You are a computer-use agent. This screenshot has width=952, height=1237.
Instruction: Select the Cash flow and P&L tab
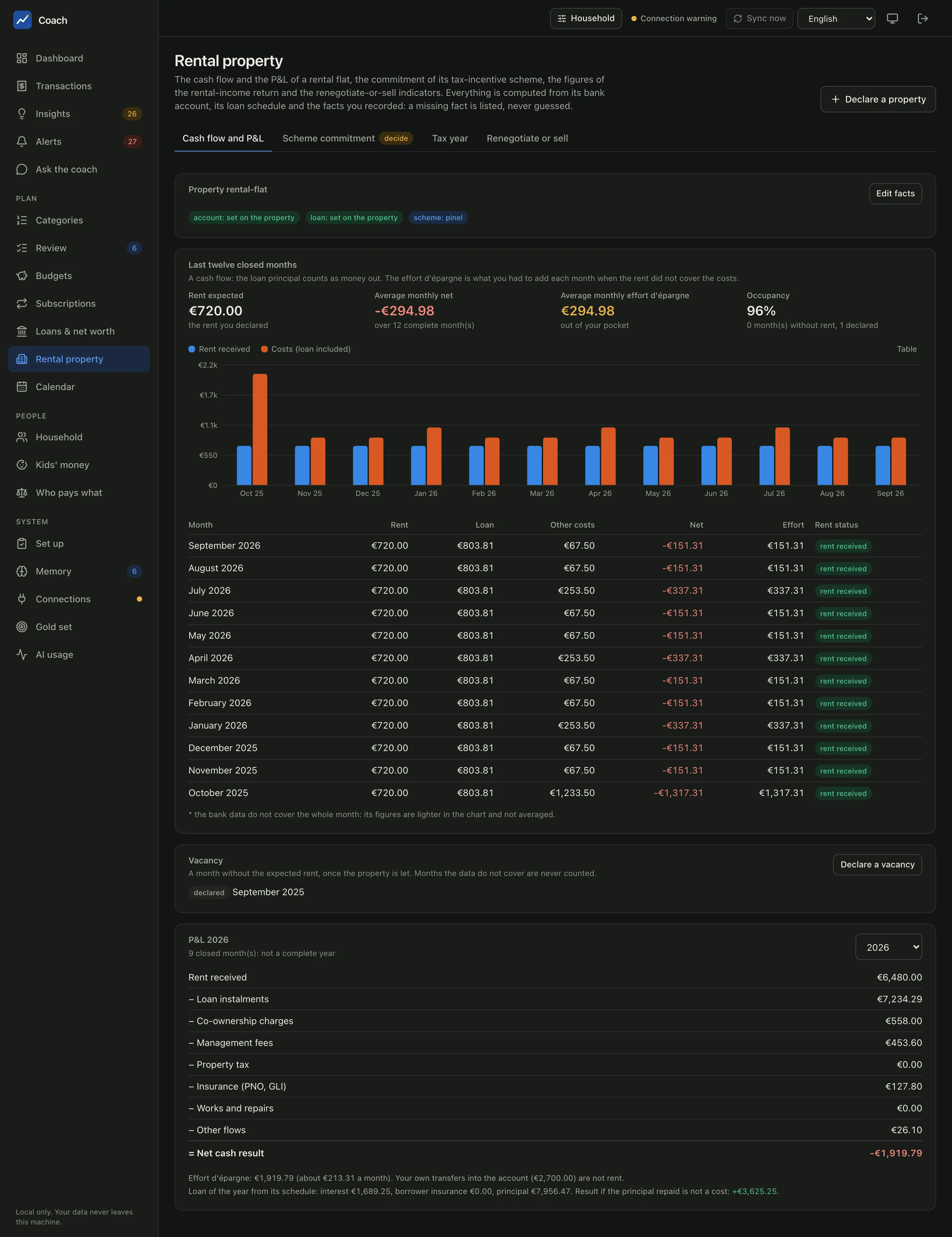click(x=223, y=138)
